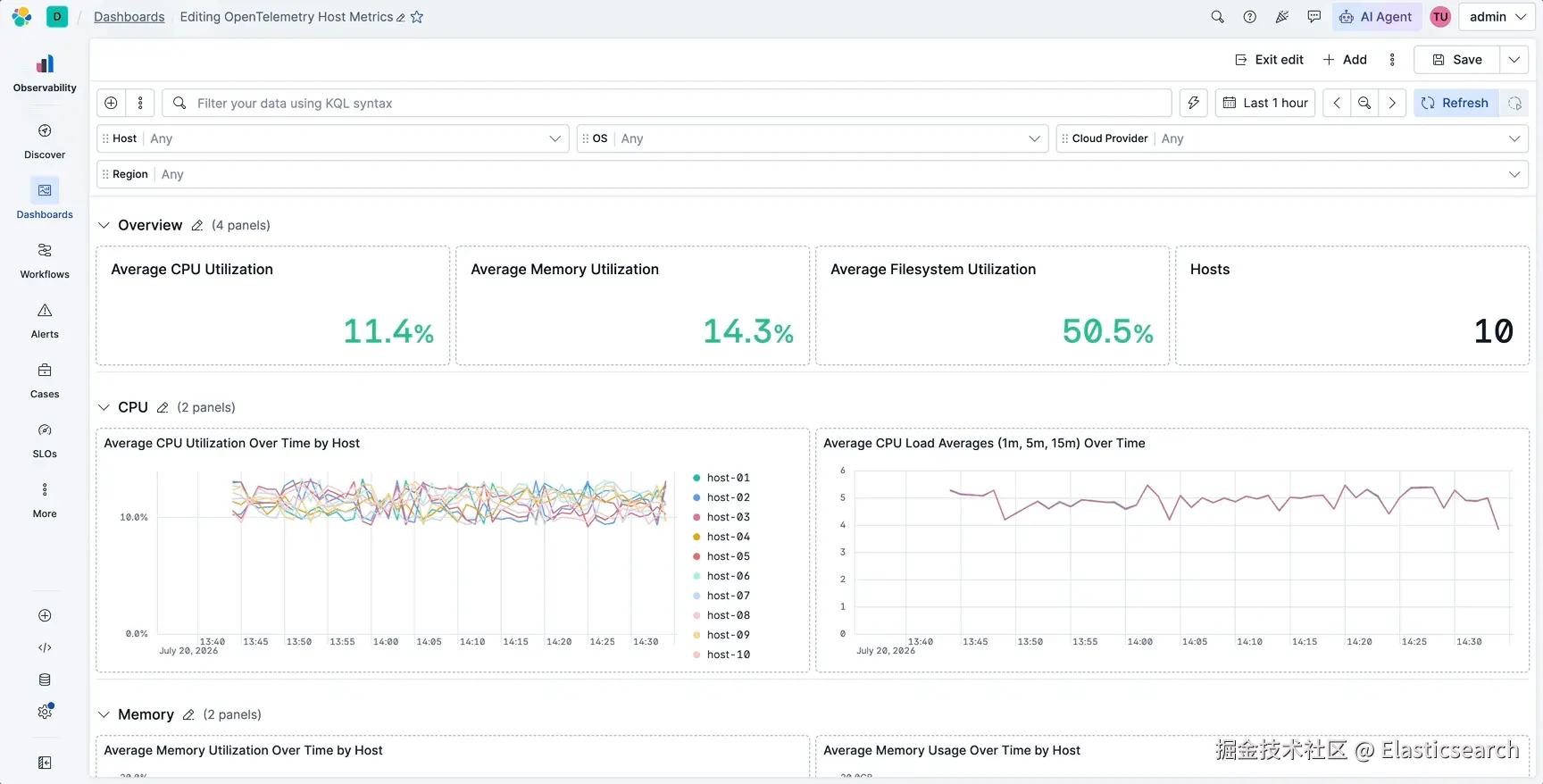Collapse the CPU section
1543x784 pixels.
pyautogui.click(x=104, y=407)
